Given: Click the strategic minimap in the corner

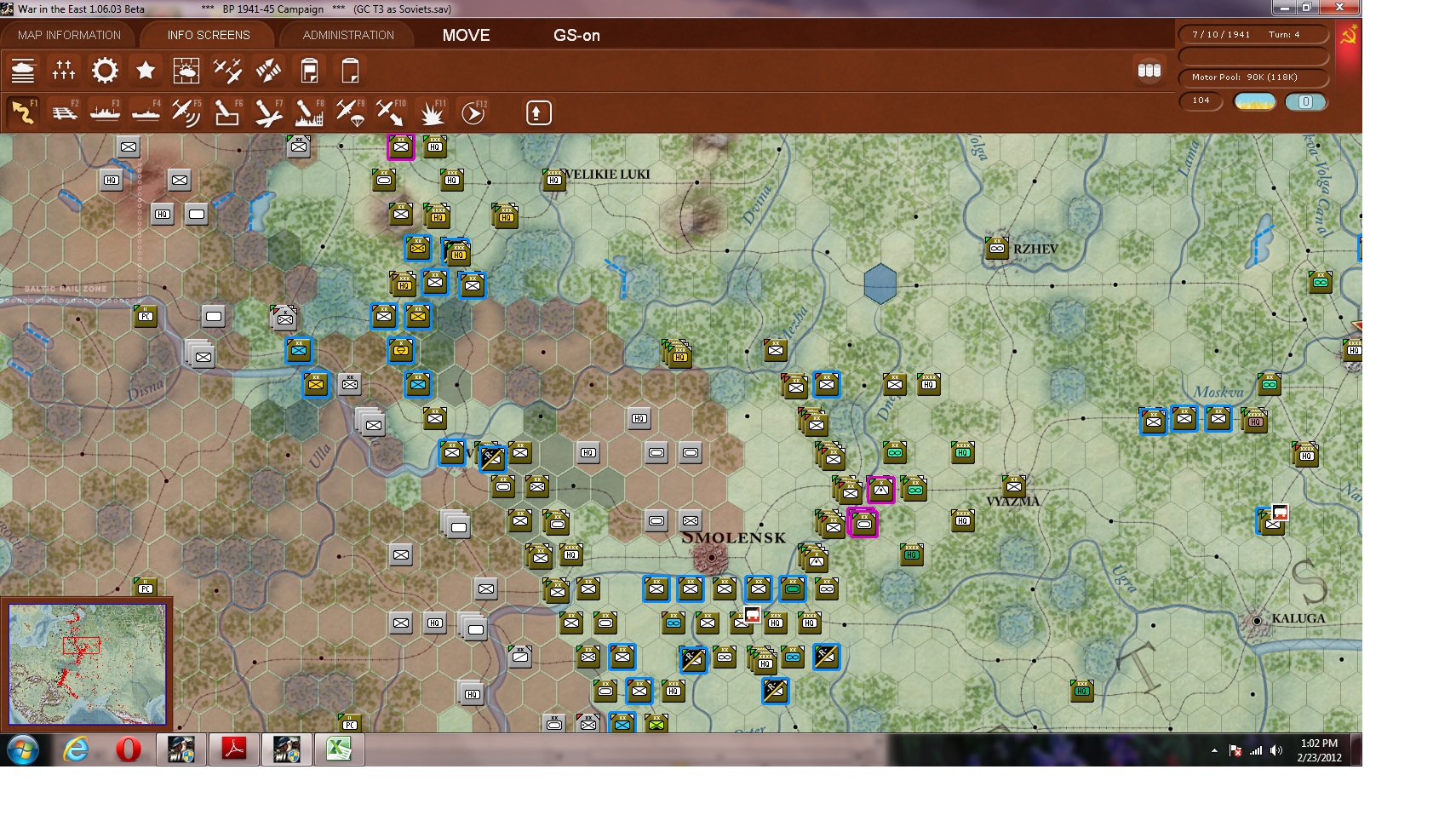Looking at the screenshot, I should (x=87, y=665).
